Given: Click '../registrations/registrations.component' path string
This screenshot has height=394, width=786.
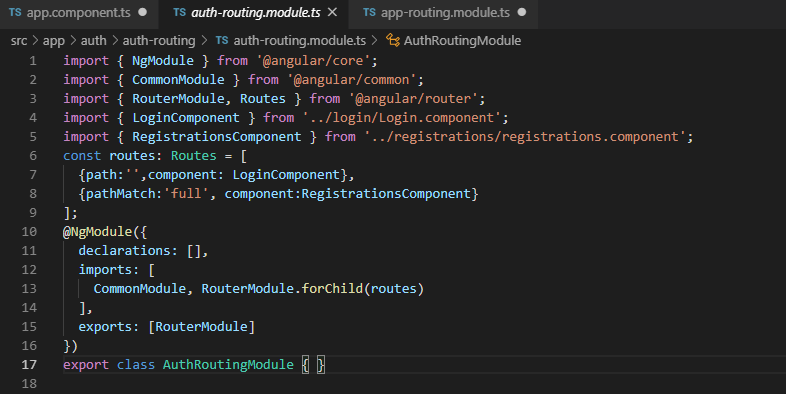Looking at the screenshot, I should point(525,137).
